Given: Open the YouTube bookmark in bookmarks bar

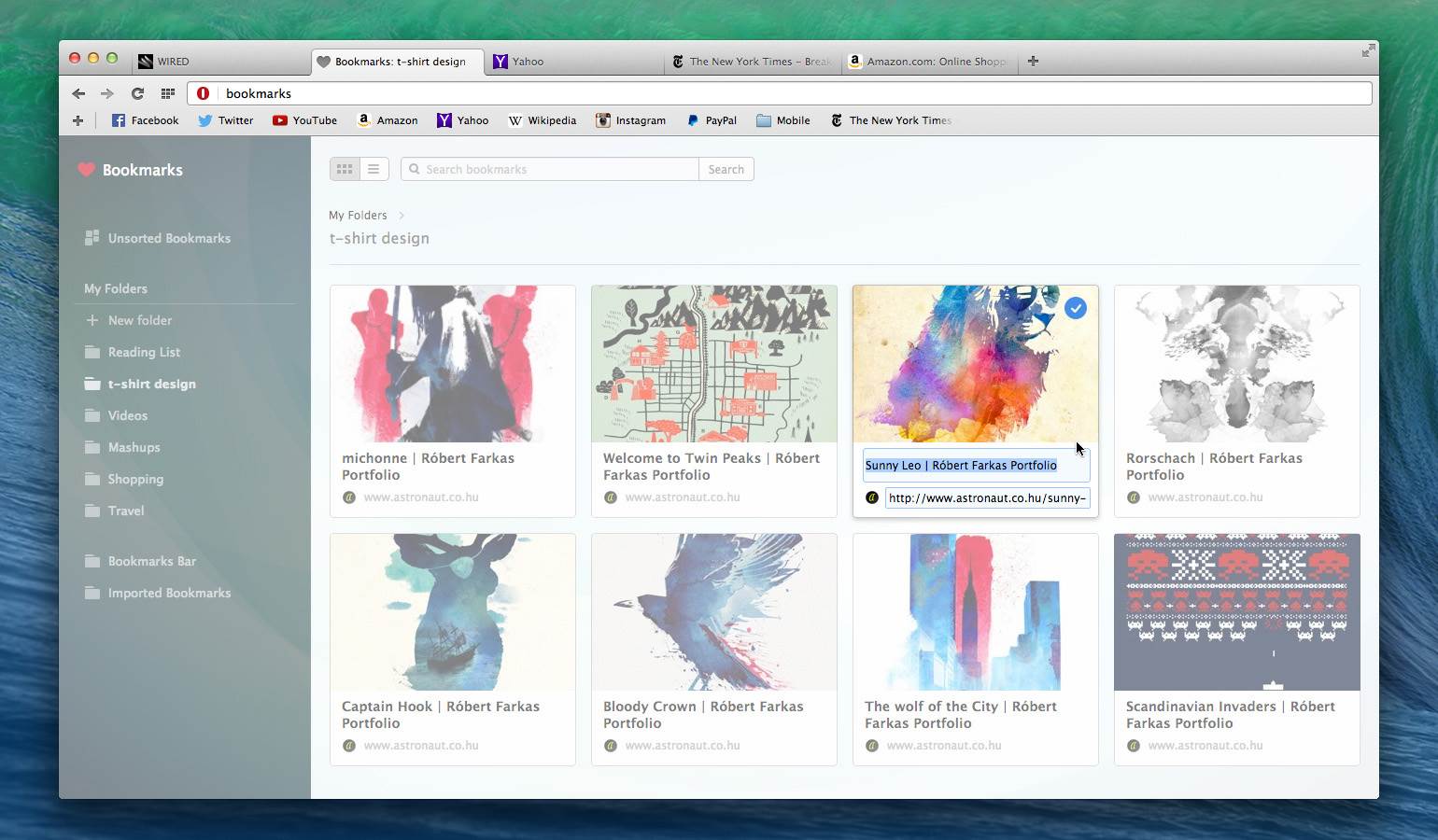Looking at the screenshot, I should pyautogui.click(x=304, y=120).
